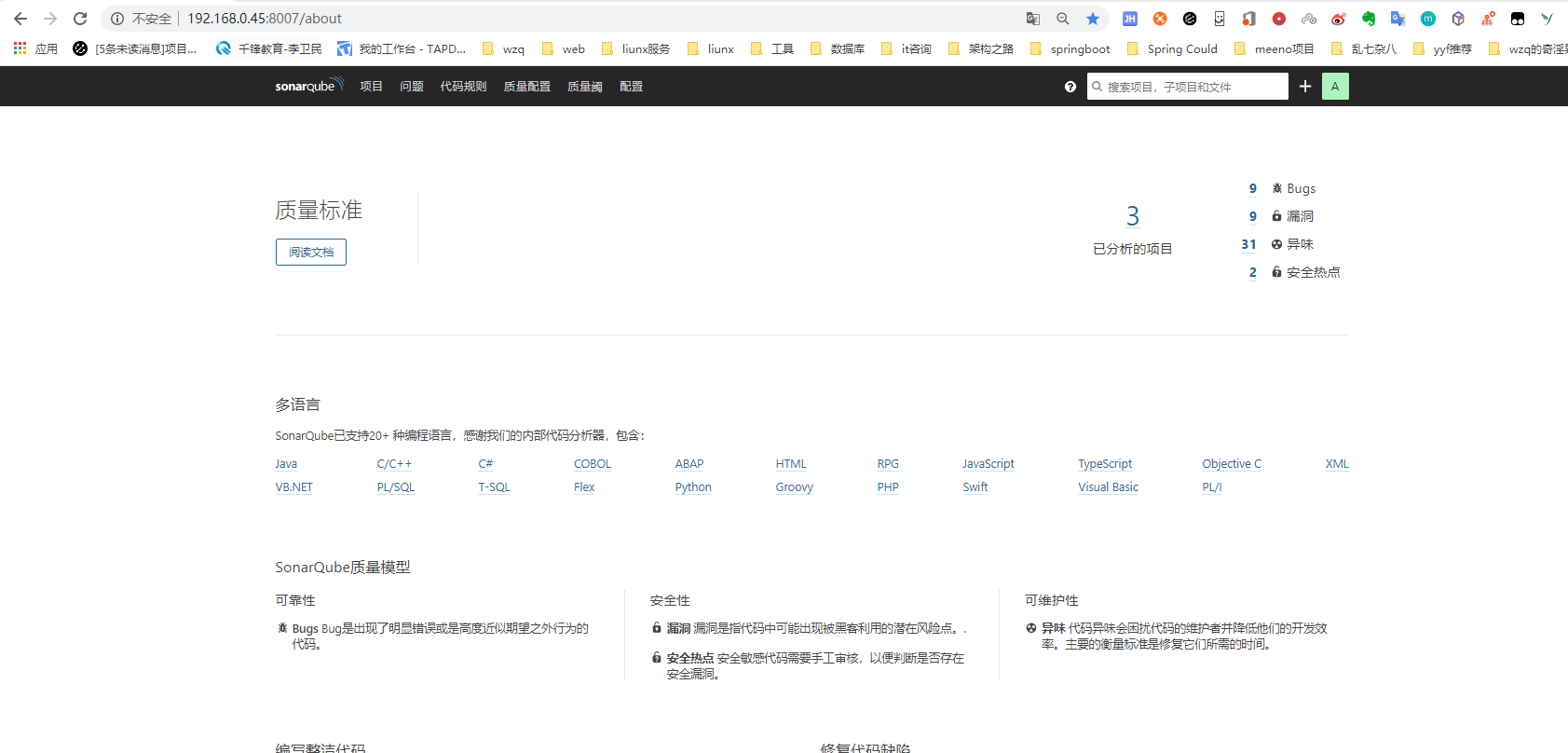Open the Groovy language link
The image size is (1568, 753).
(x=795, y=487)
